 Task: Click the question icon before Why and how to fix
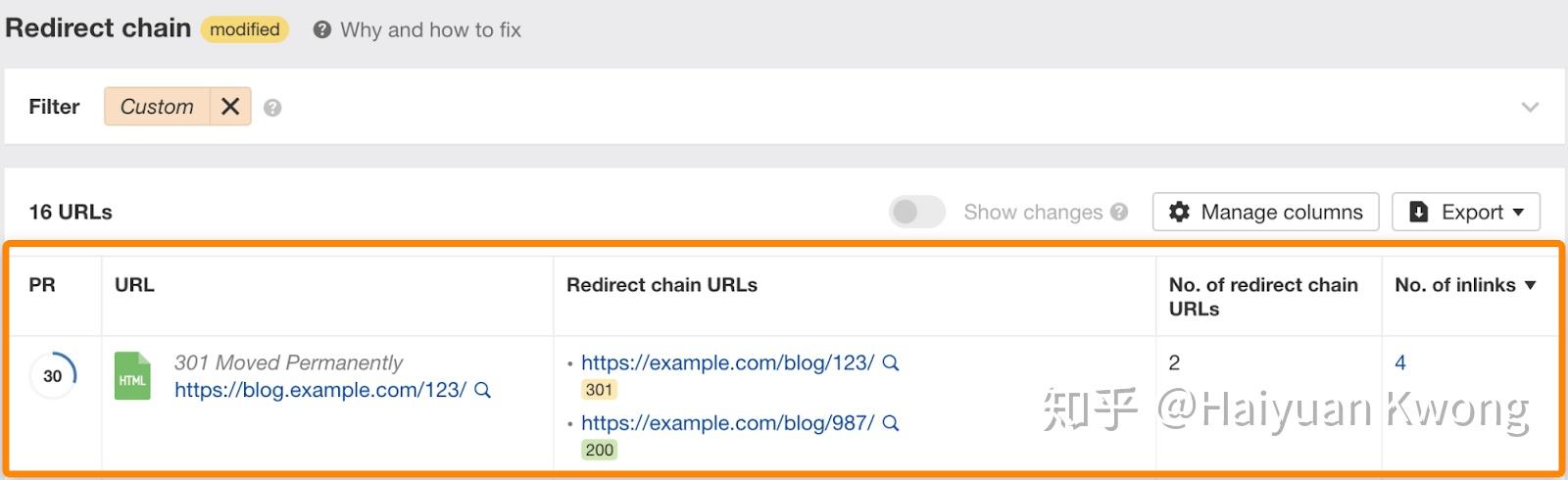pyautogui.click(x=321, y=30)
